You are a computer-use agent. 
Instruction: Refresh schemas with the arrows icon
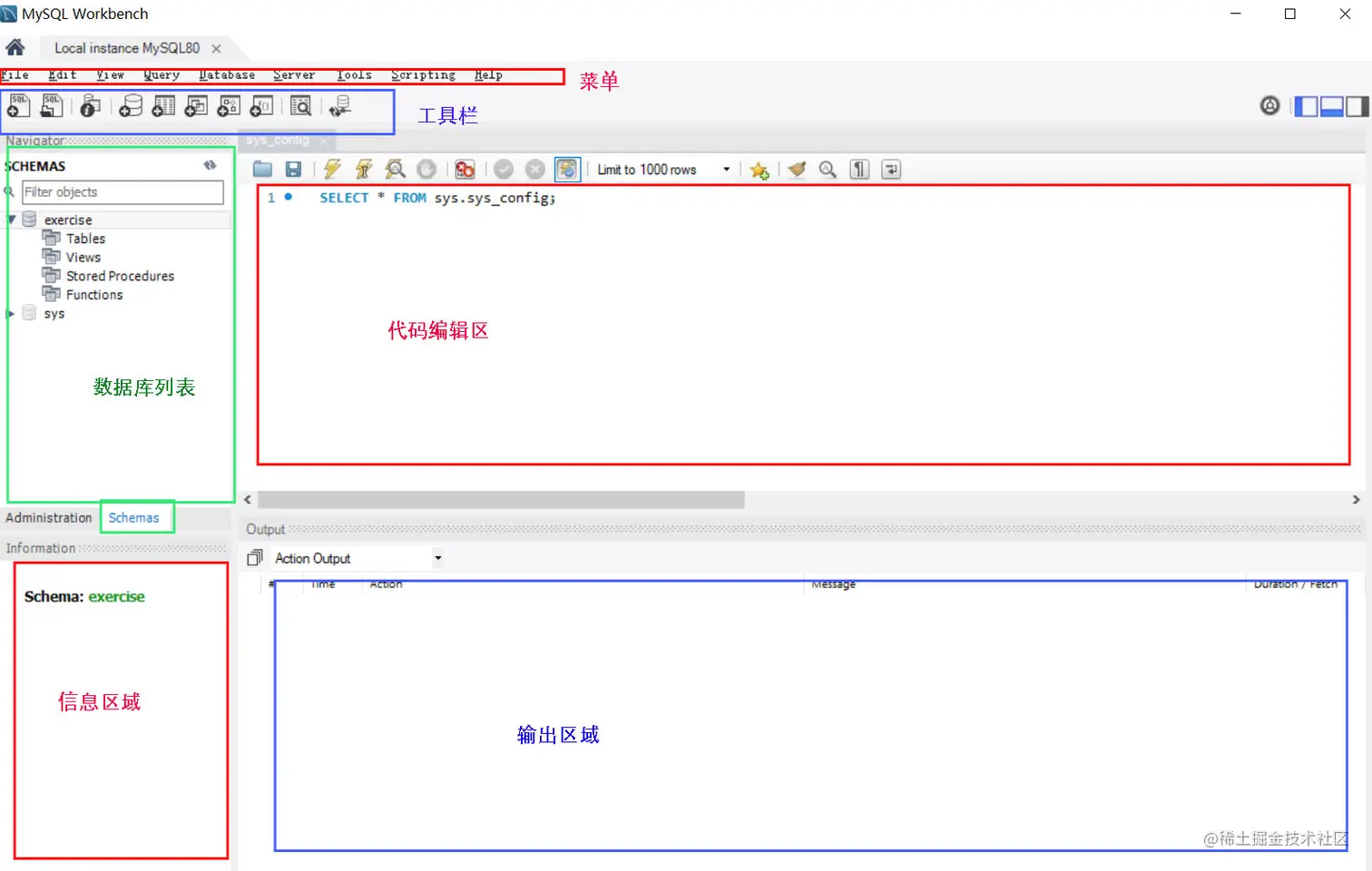211,165
